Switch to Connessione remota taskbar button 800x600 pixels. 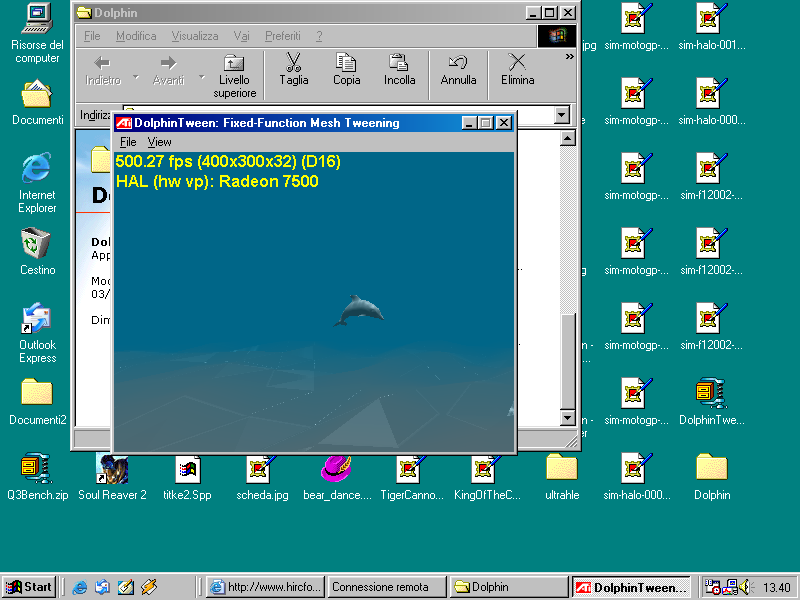click(x=387, y=587)
